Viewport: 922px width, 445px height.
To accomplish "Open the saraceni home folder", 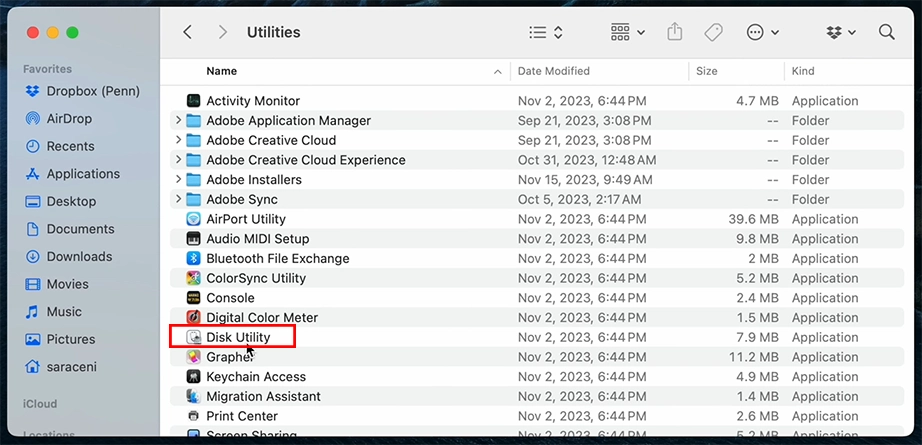I will tap(61, 367).
